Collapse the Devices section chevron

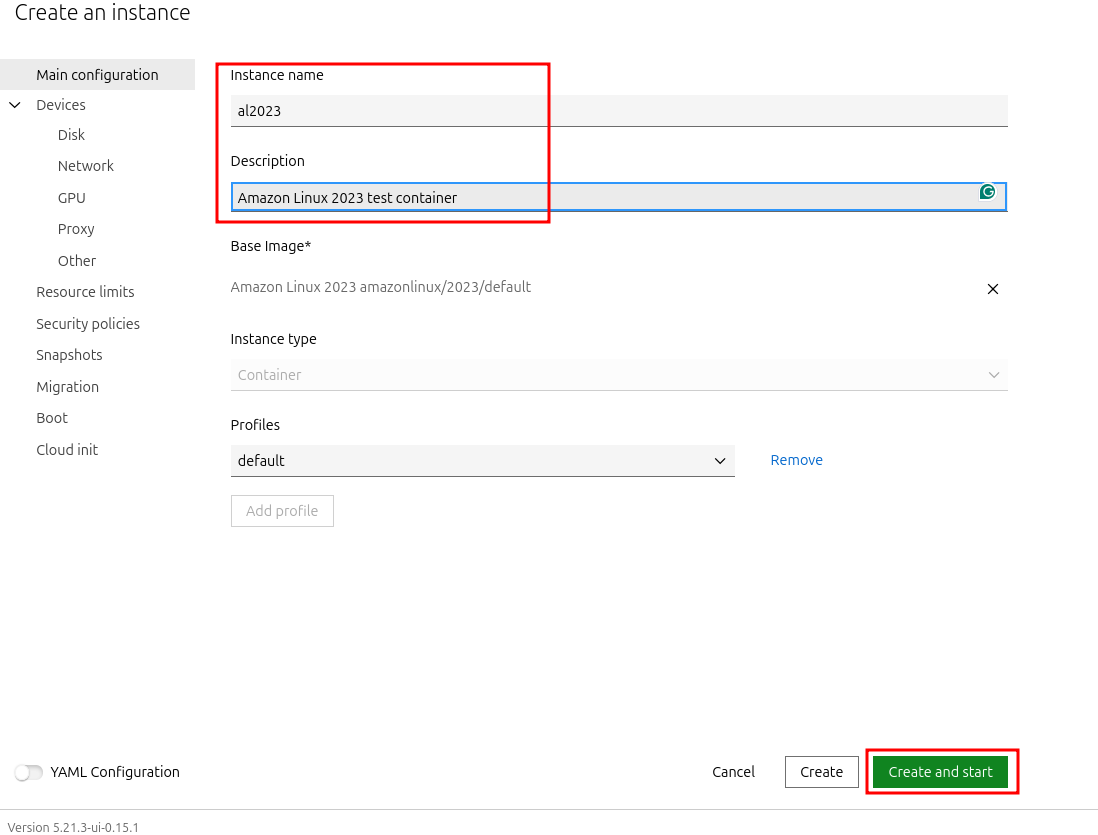tap(15, 105)
